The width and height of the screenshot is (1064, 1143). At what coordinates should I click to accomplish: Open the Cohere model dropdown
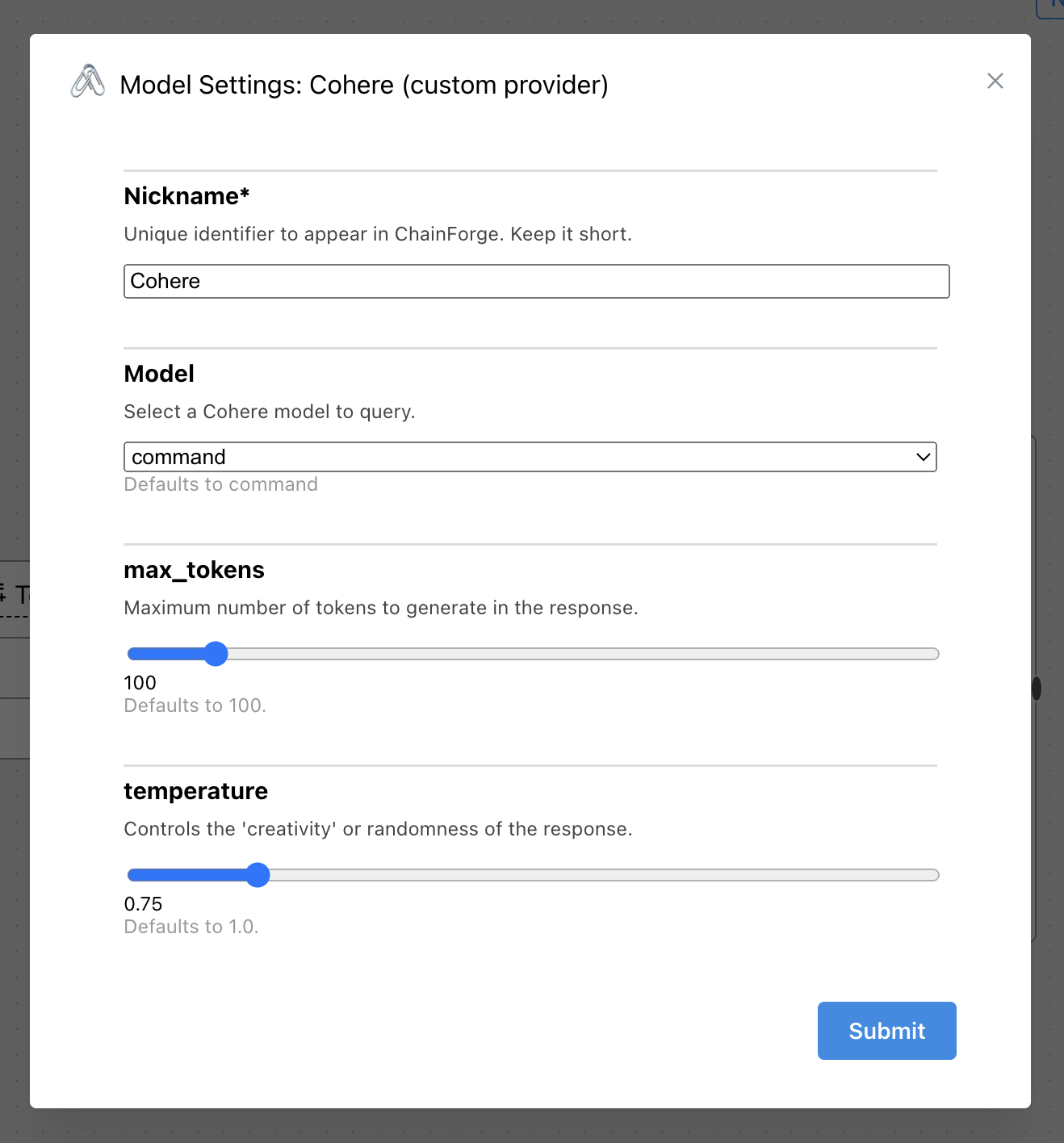pos(530,457)
